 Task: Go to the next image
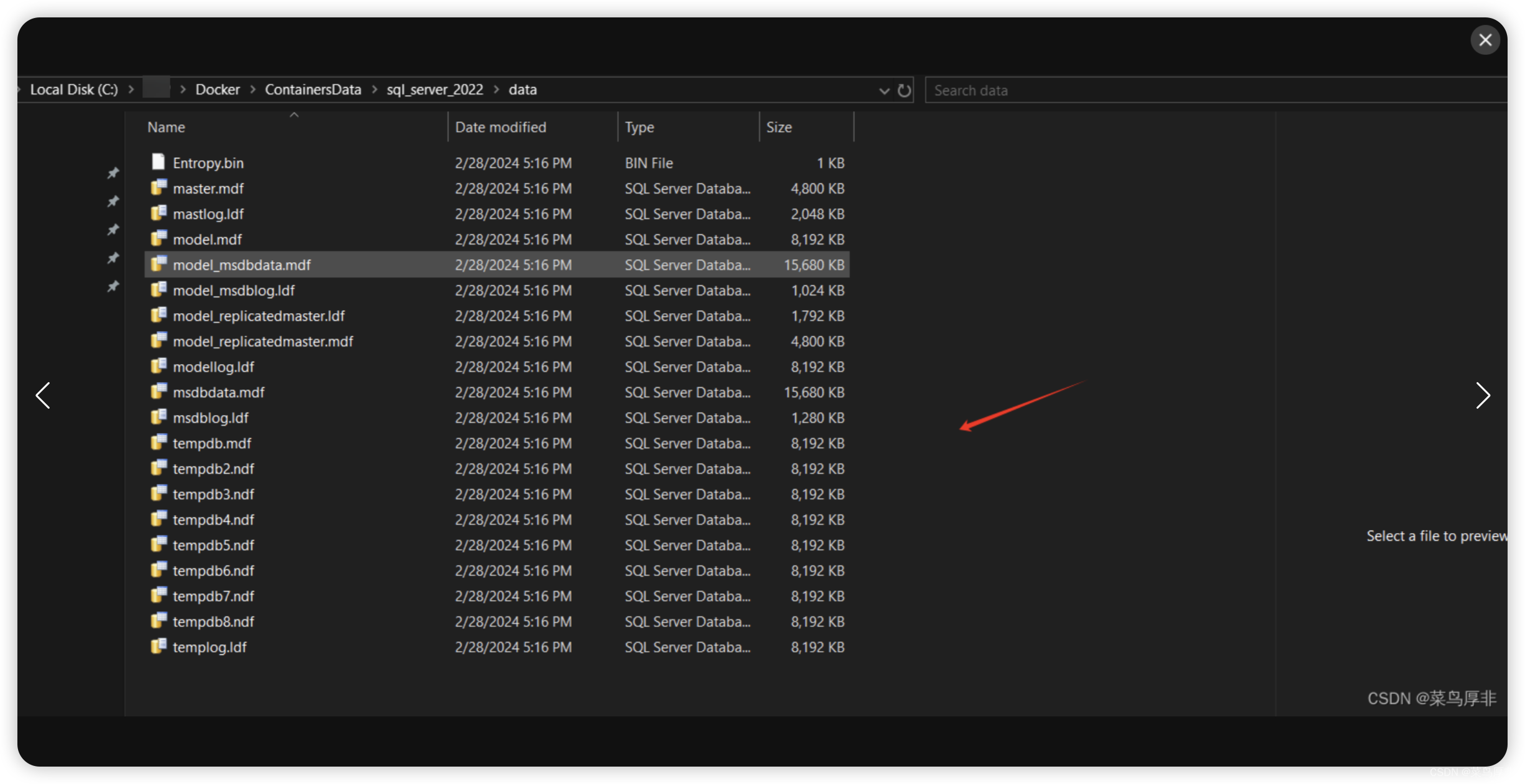[1483, 396]
